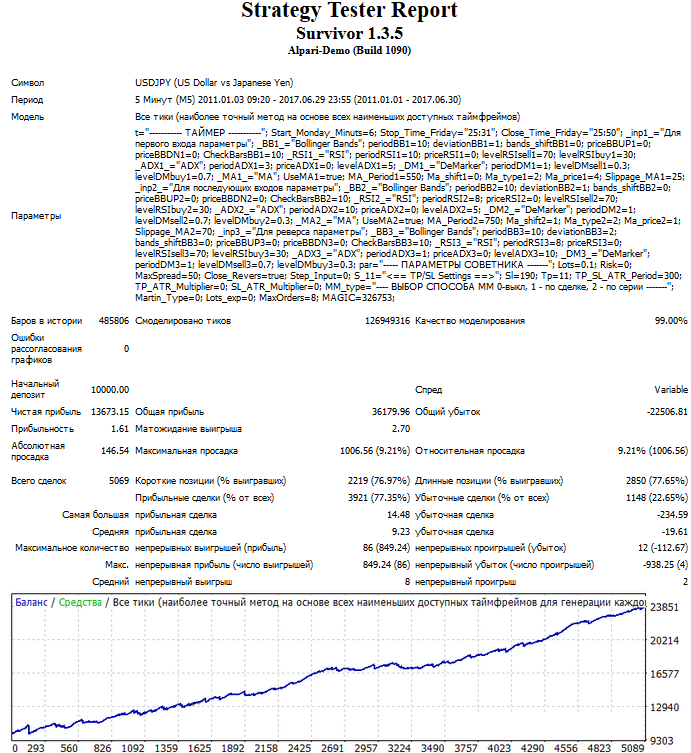The image size is (691, 753).
Task: Select modeling quality value 99.00%
Action: point(671,321)
